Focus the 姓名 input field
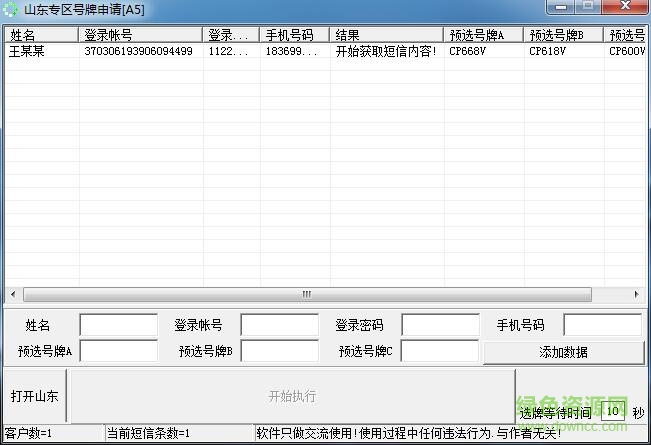Image resolution: width=651 pixels, height=445 pixels. coord(119,325)
